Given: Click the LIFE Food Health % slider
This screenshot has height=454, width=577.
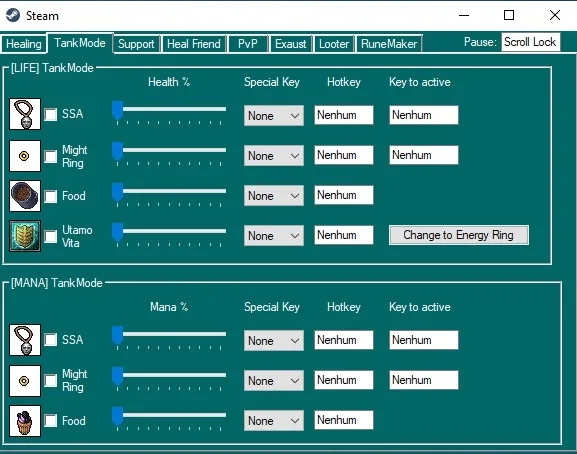Looking at the screenshot, I should pos(169,194).
